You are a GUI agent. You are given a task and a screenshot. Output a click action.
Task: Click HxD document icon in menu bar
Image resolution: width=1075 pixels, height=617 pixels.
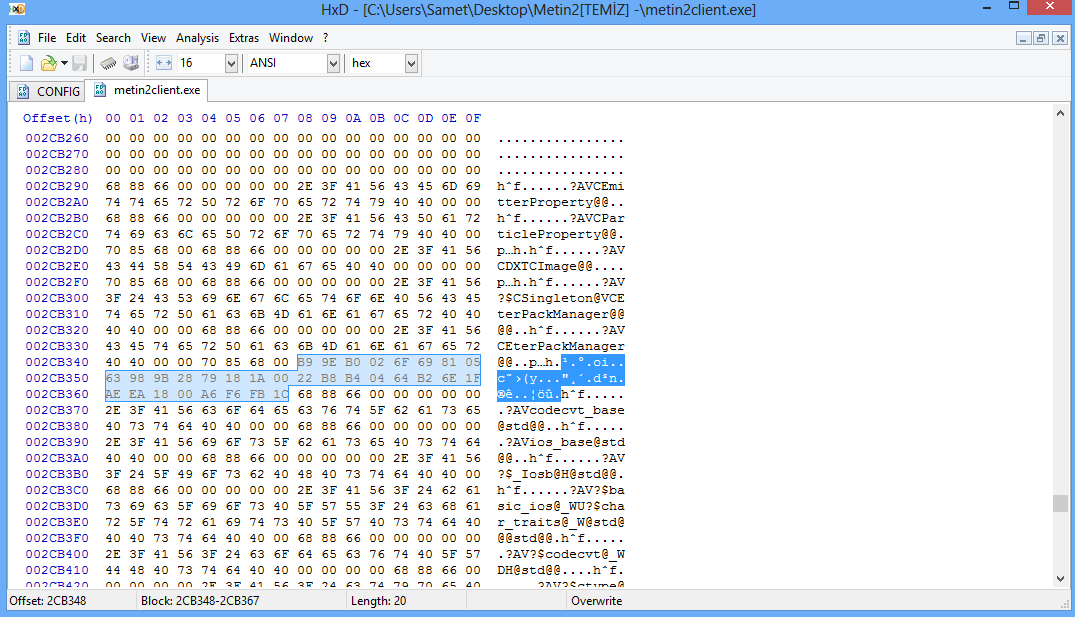point(24,38)
